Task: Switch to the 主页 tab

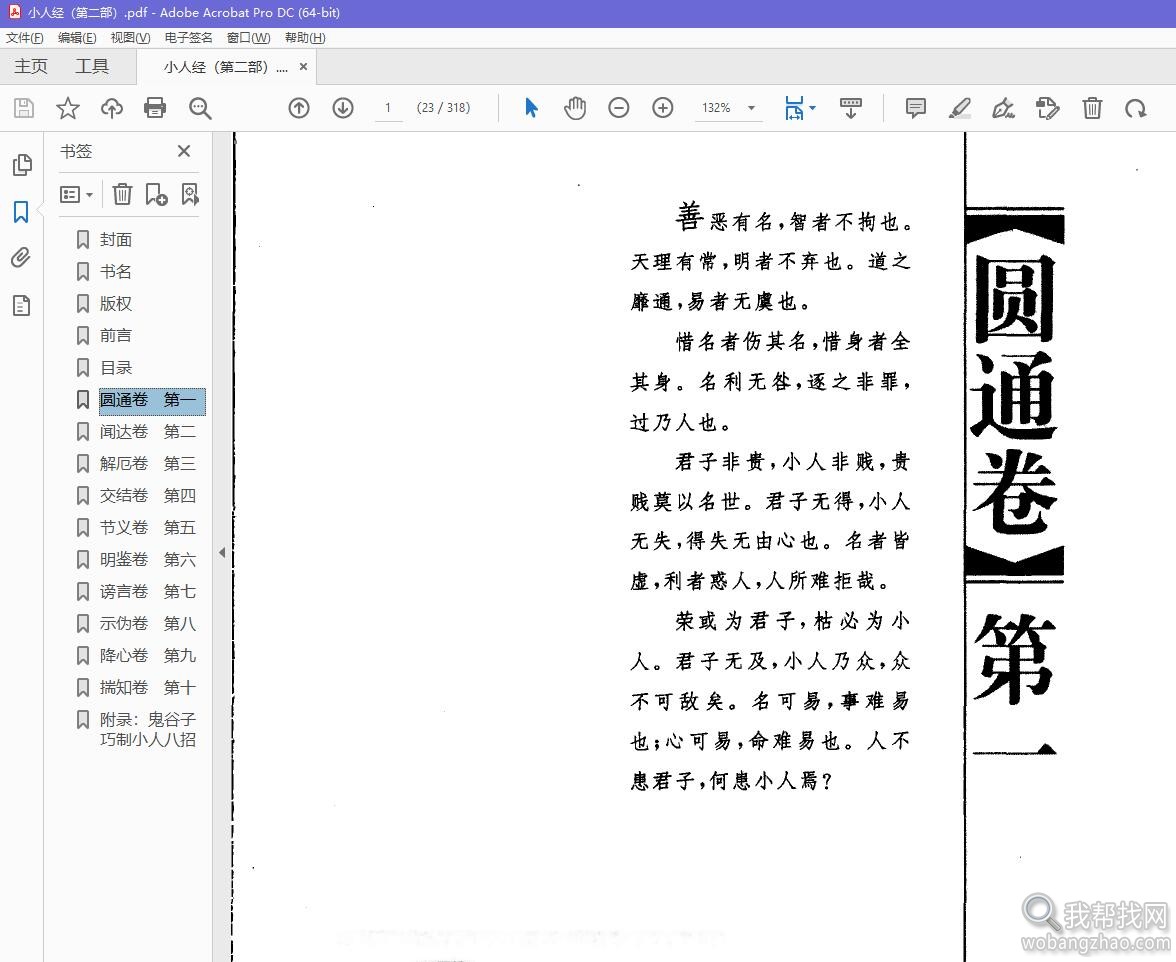Action: point(31,67)
